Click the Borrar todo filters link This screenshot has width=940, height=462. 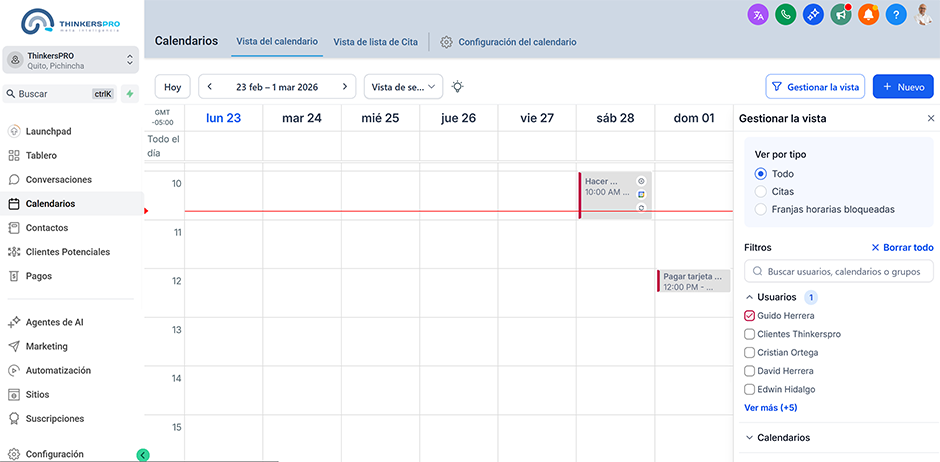[x=902, y=247]
